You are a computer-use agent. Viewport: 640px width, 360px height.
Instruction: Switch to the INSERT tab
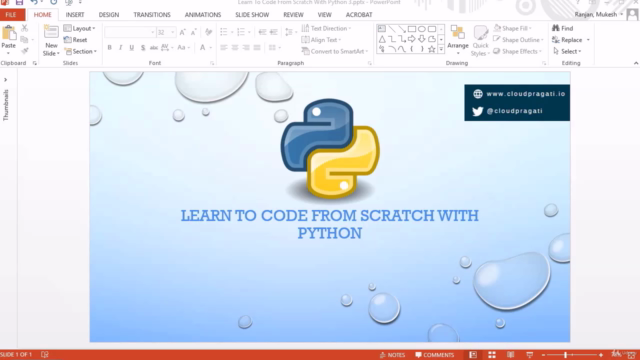75,15
